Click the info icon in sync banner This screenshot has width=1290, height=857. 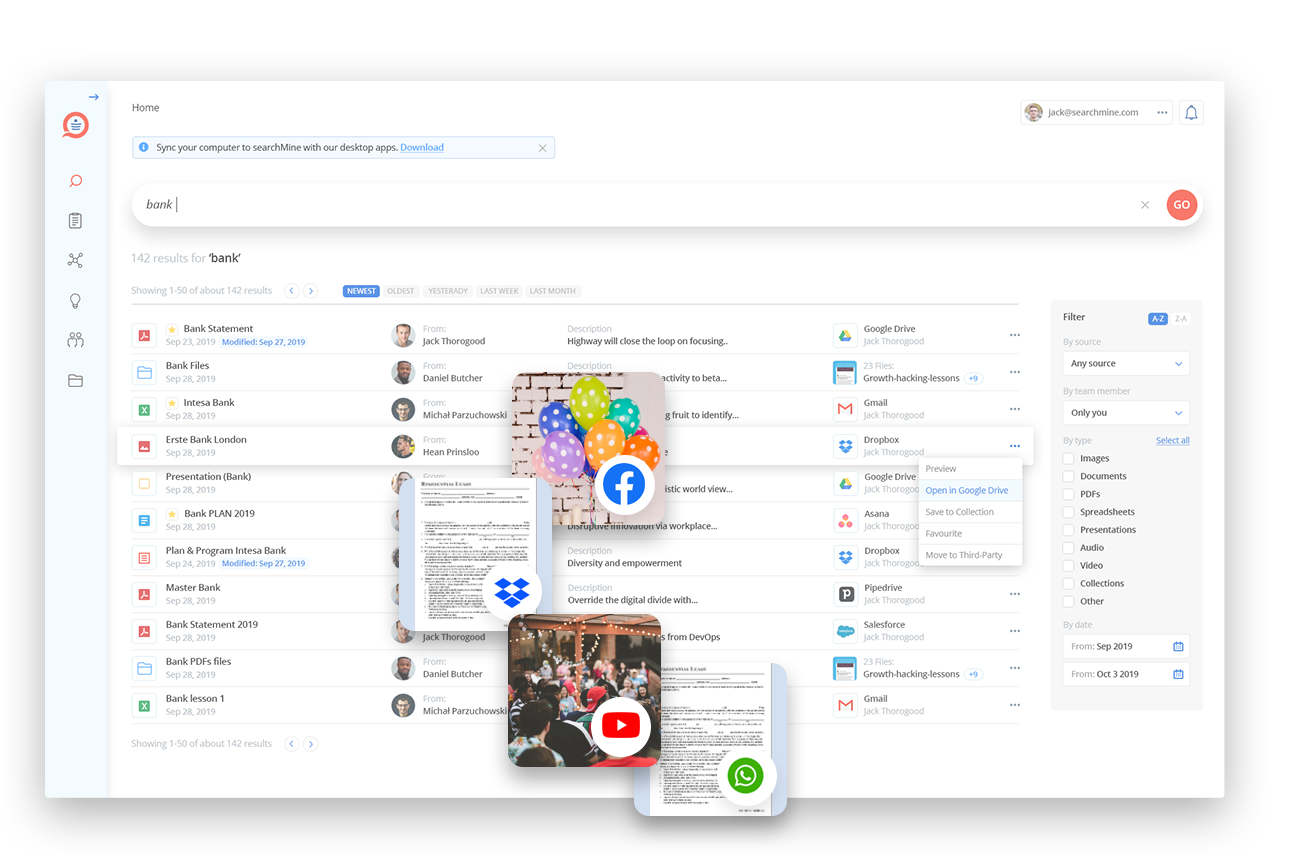click(144, 147)
